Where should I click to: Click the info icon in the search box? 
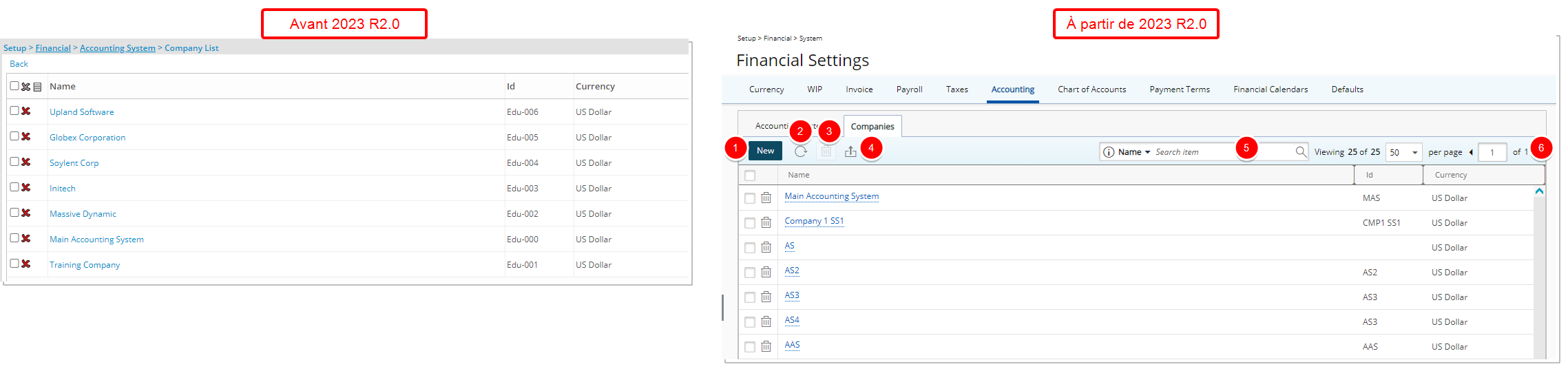pyautogui.click(x=1109, y=152)
